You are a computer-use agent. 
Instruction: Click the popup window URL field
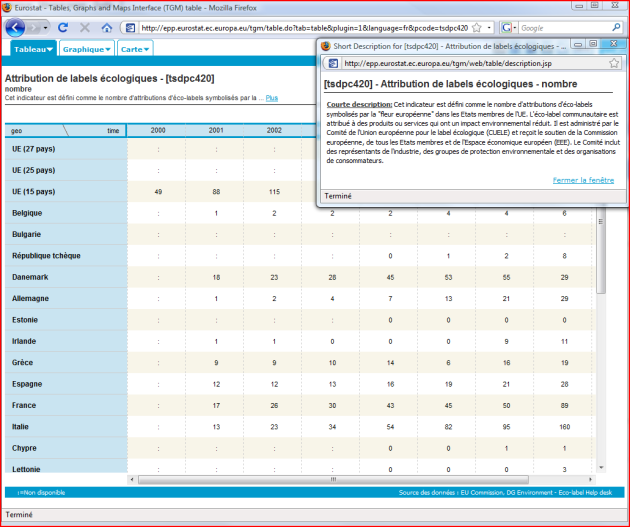coord(474,63)
